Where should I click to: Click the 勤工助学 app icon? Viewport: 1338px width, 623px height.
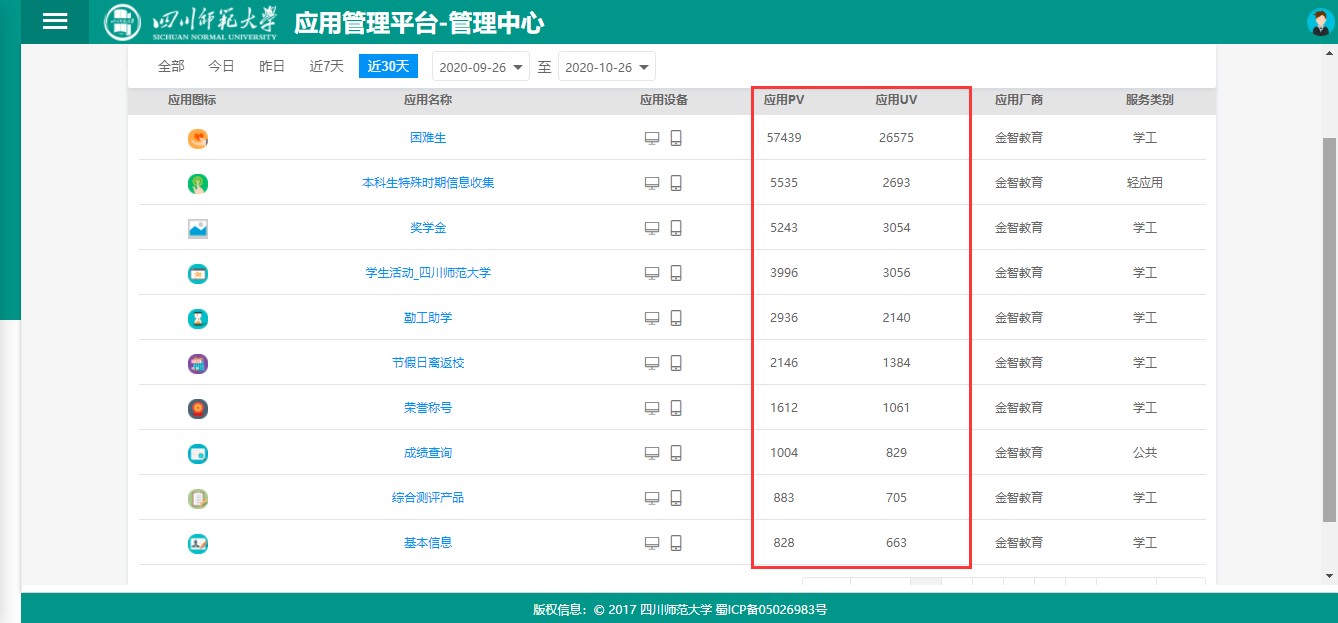(198, 318)
